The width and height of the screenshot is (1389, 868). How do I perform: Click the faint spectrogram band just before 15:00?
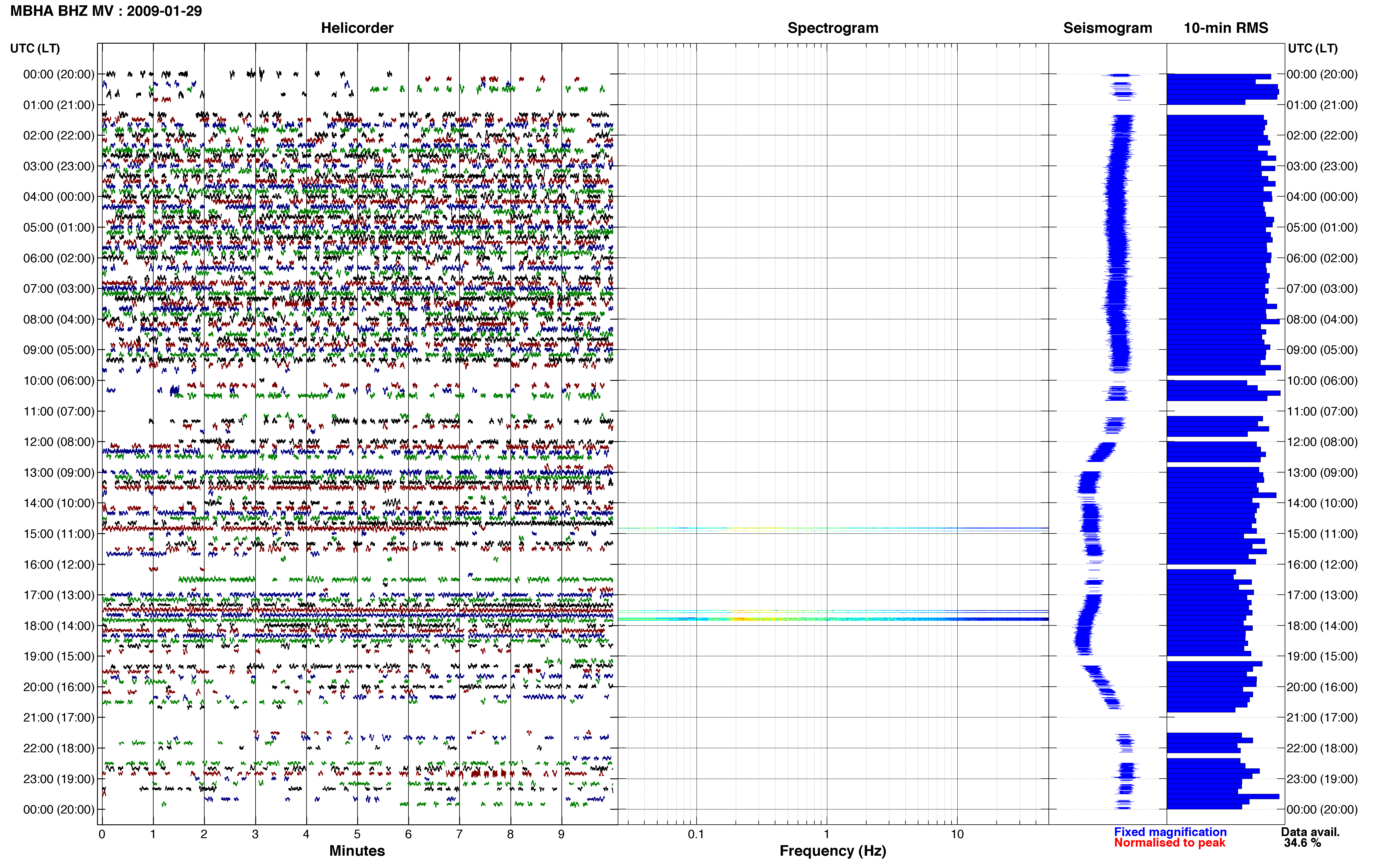[833, 529]
